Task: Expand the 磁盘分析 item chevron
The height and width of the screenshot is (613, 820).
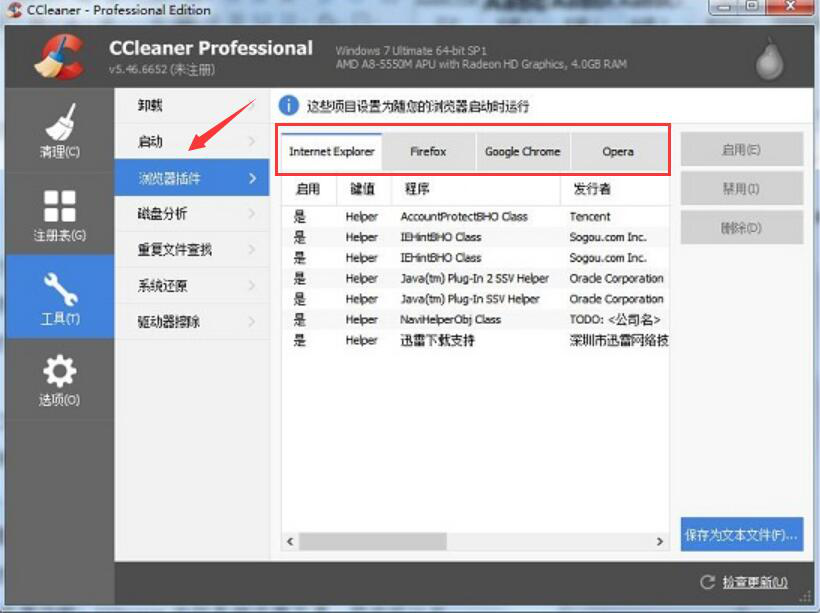Action: pyautogui.click(x=255, y=213)
